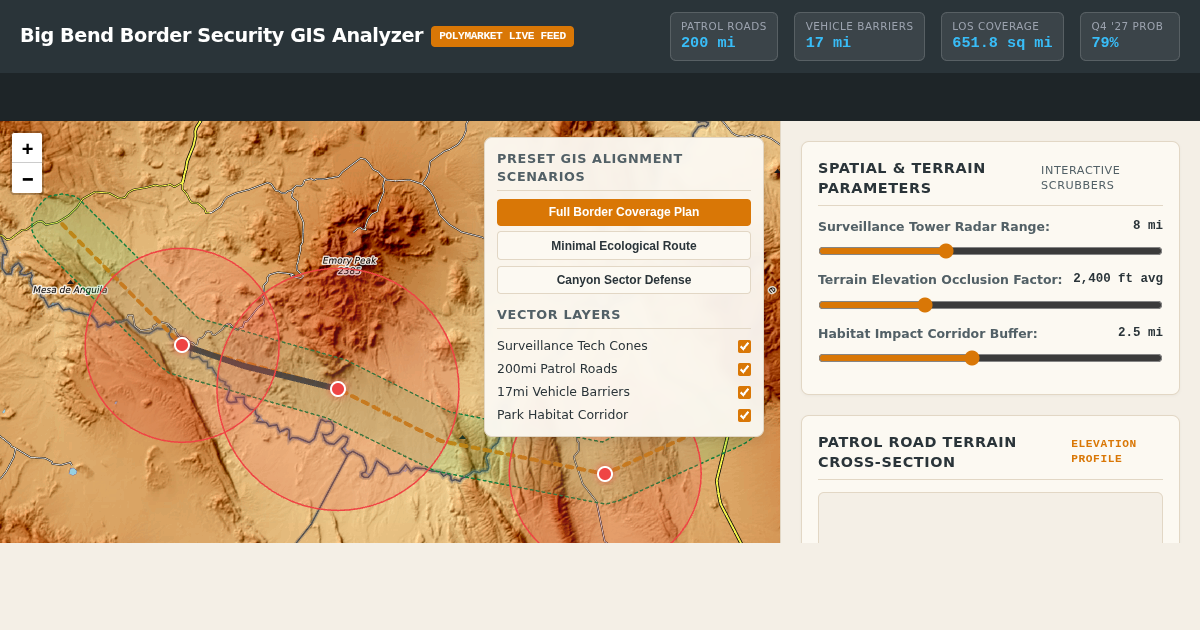1200x630 pixels.
Task: Click the Vehicle Barriers 17 mi stat card
Action: 859,36
